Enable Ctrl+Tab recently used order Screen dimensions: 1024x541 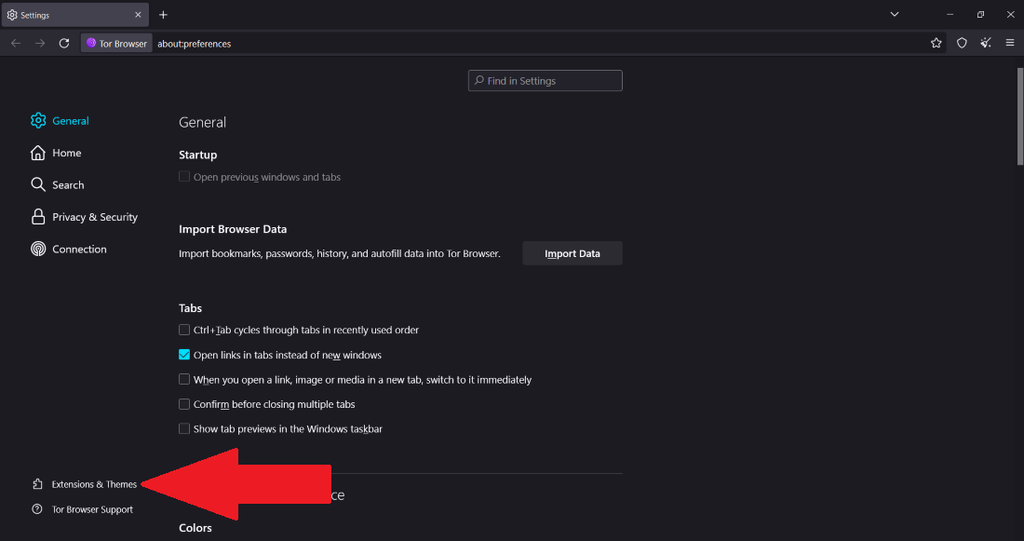[x=184, y=330]
